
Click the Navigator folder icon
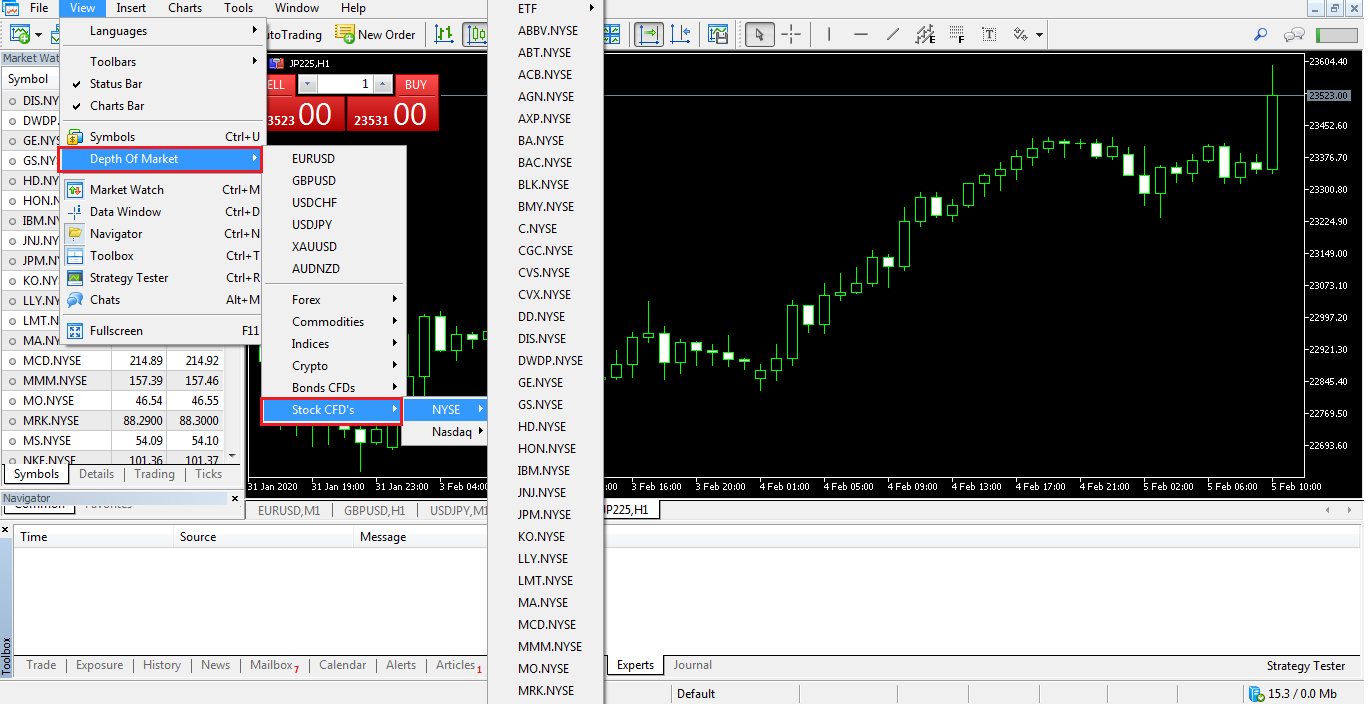pos(75,234)
